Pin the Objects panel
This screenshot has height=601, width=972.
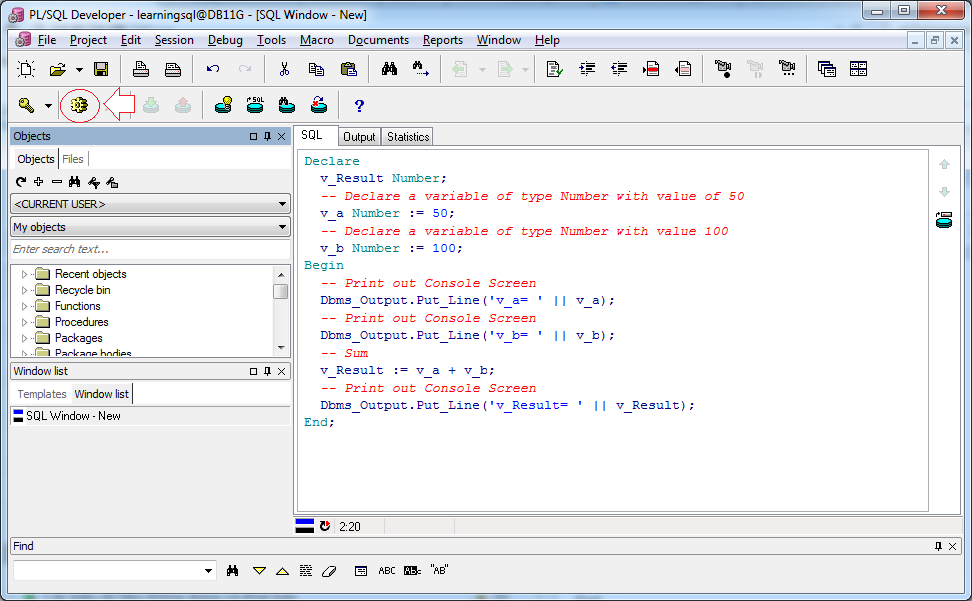click(x=267, y=136)
